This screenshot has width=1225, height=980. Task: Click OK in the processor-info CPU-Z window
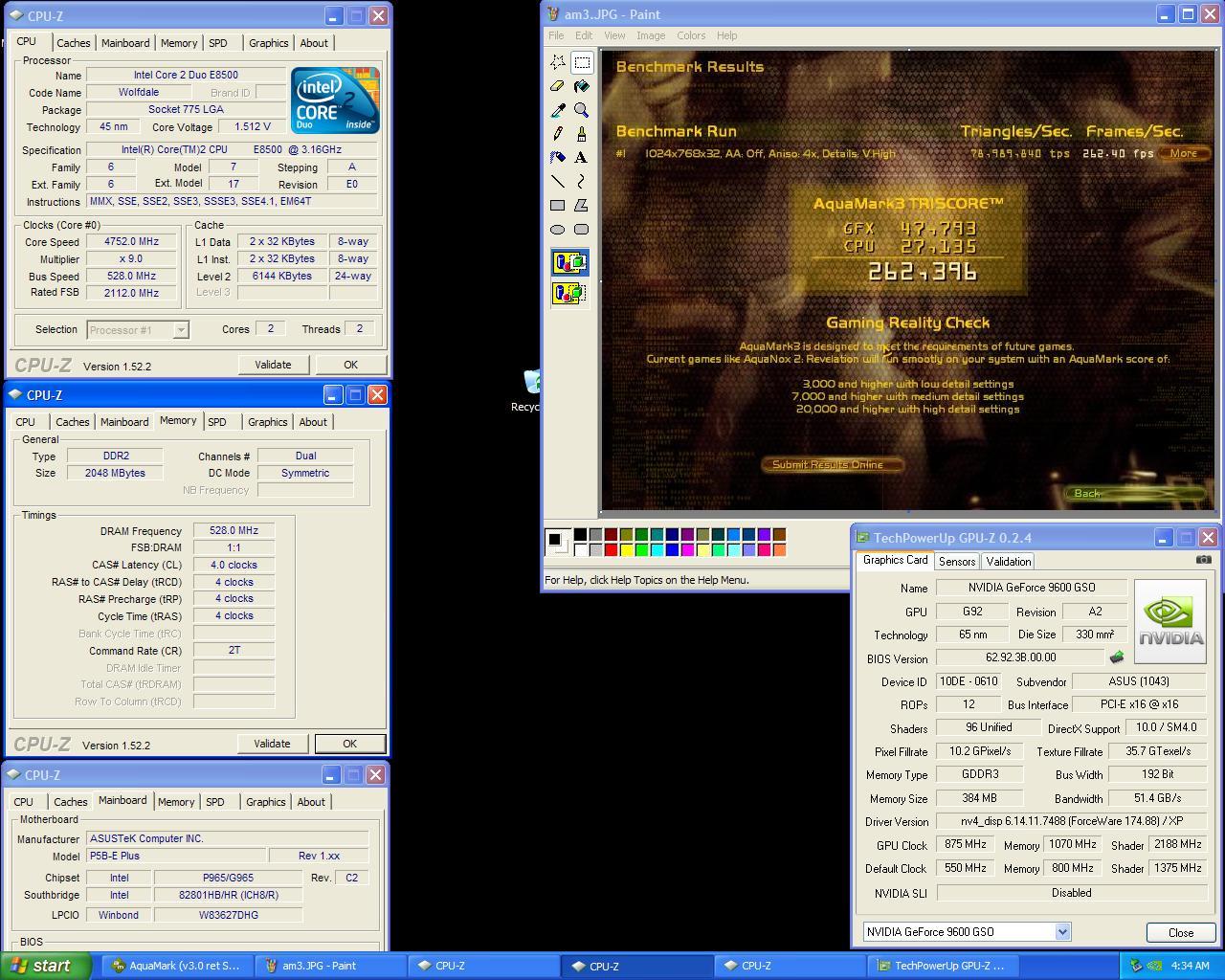350,365
